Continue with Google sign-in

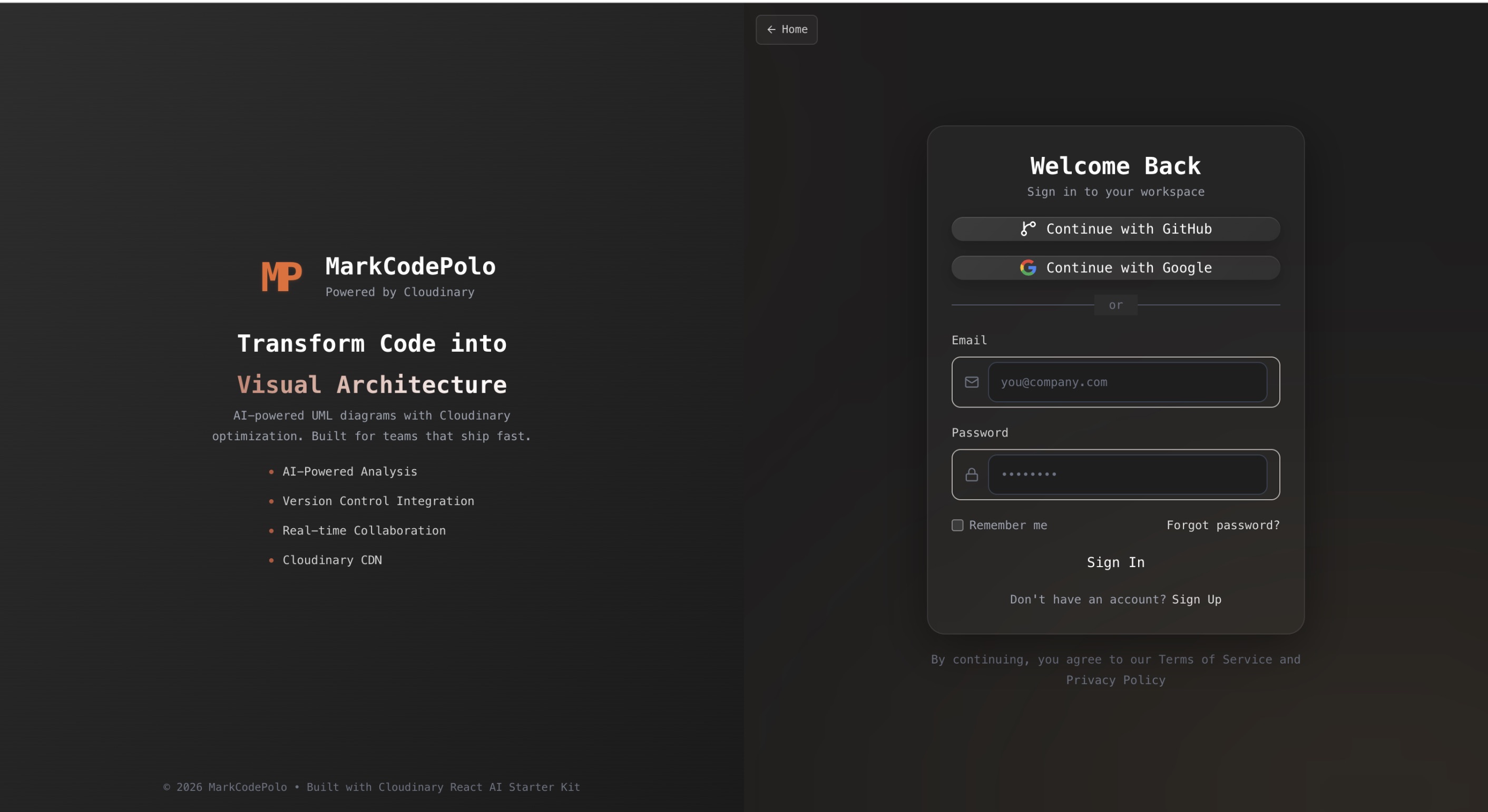coord(1115,268)
